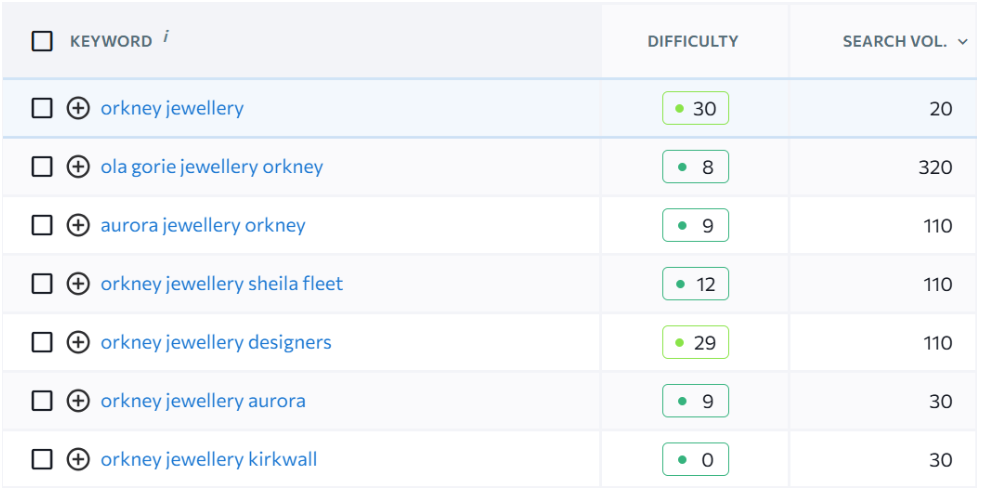Add orkney jewellery aurora using plus icon

point(78,401)
